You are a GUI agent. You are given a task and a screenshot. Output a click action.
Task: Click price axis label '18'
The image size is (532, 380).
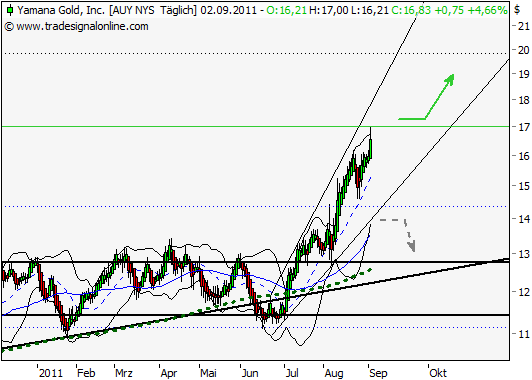pos(524,100)
